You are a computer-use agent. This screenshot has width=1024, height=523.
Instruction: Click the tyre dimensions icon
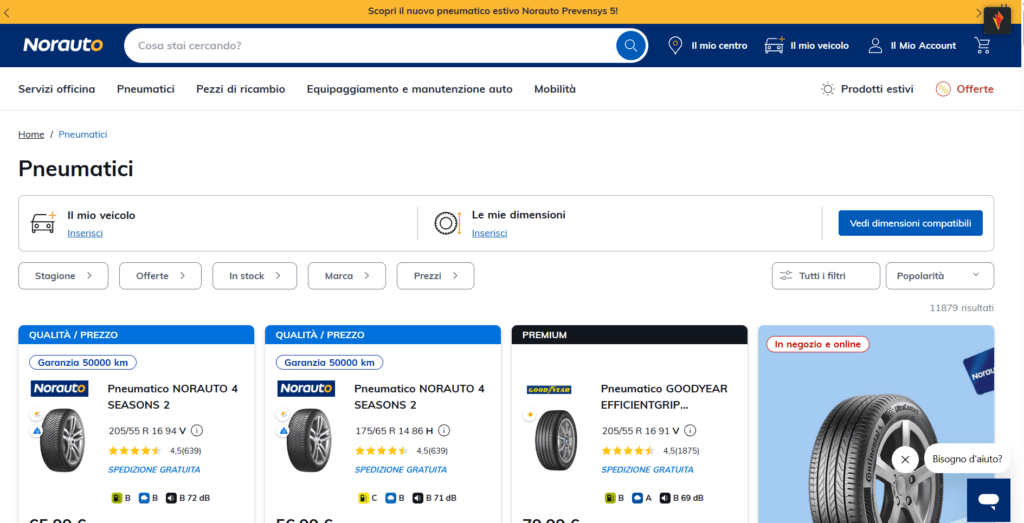click(448, 223)
